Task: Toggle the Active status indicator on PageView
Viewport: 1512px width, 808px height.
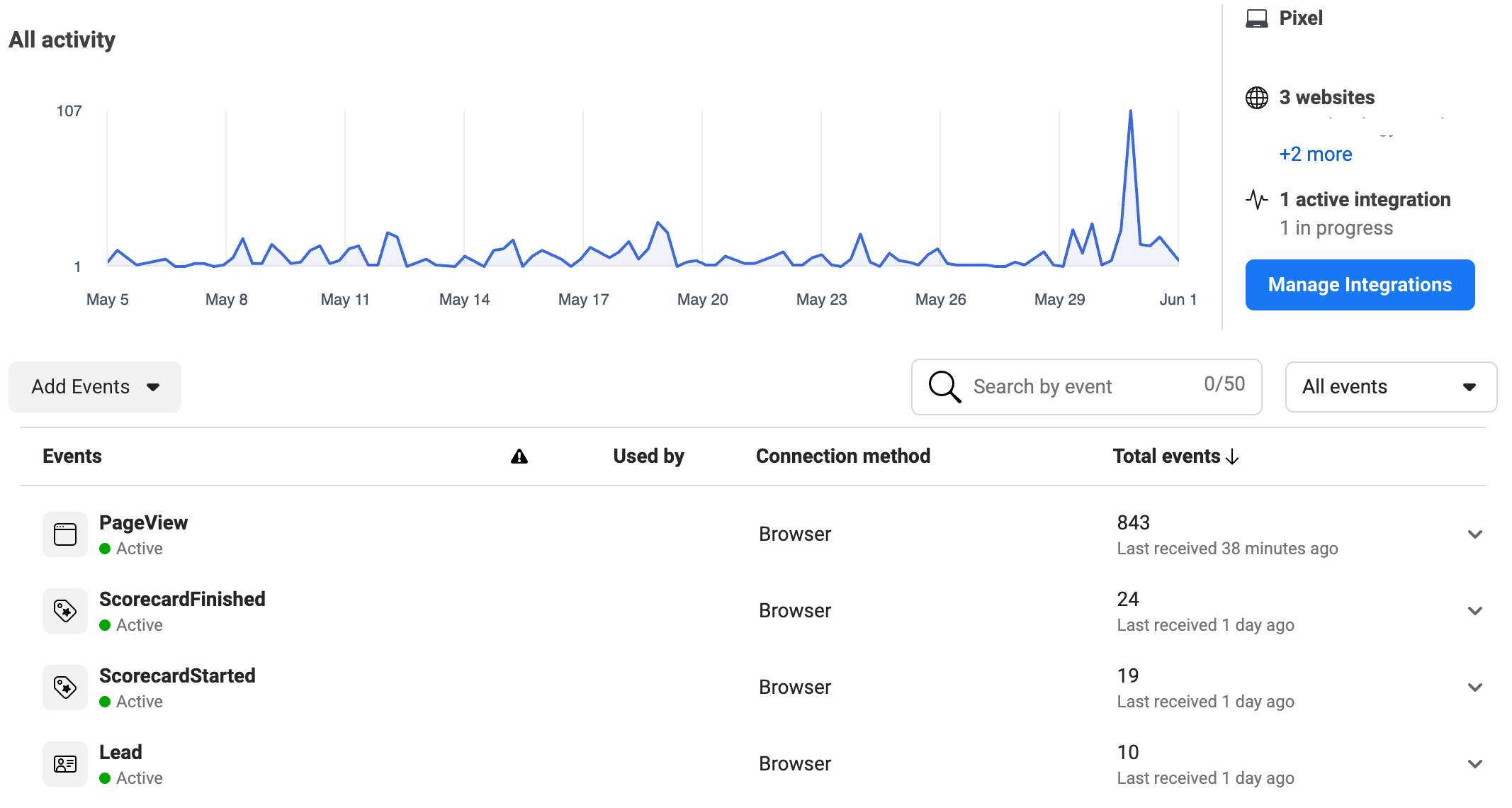Action: (x=106, y=548)
